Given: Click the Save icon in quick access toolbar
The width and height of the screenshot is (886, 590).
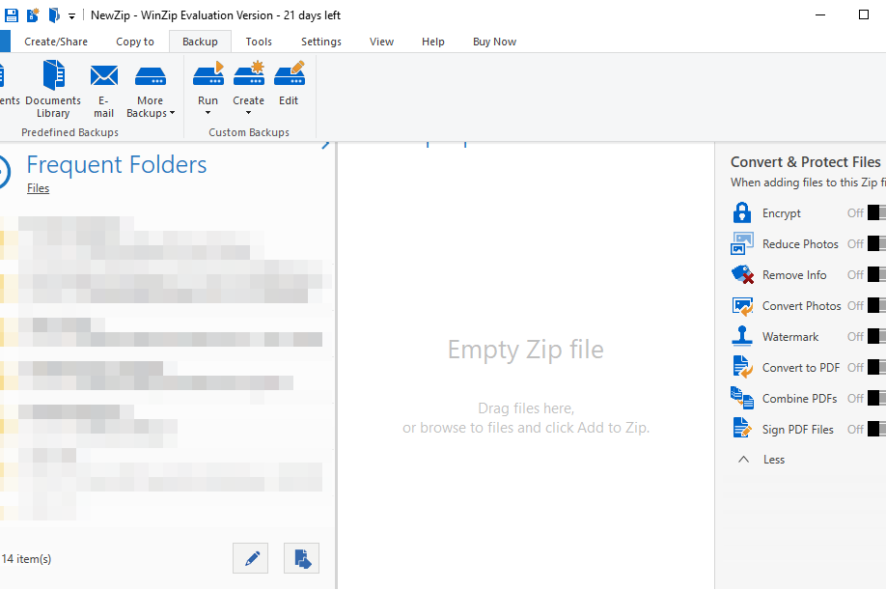Looking at the screenshot, I should click(x=11, y=15).
